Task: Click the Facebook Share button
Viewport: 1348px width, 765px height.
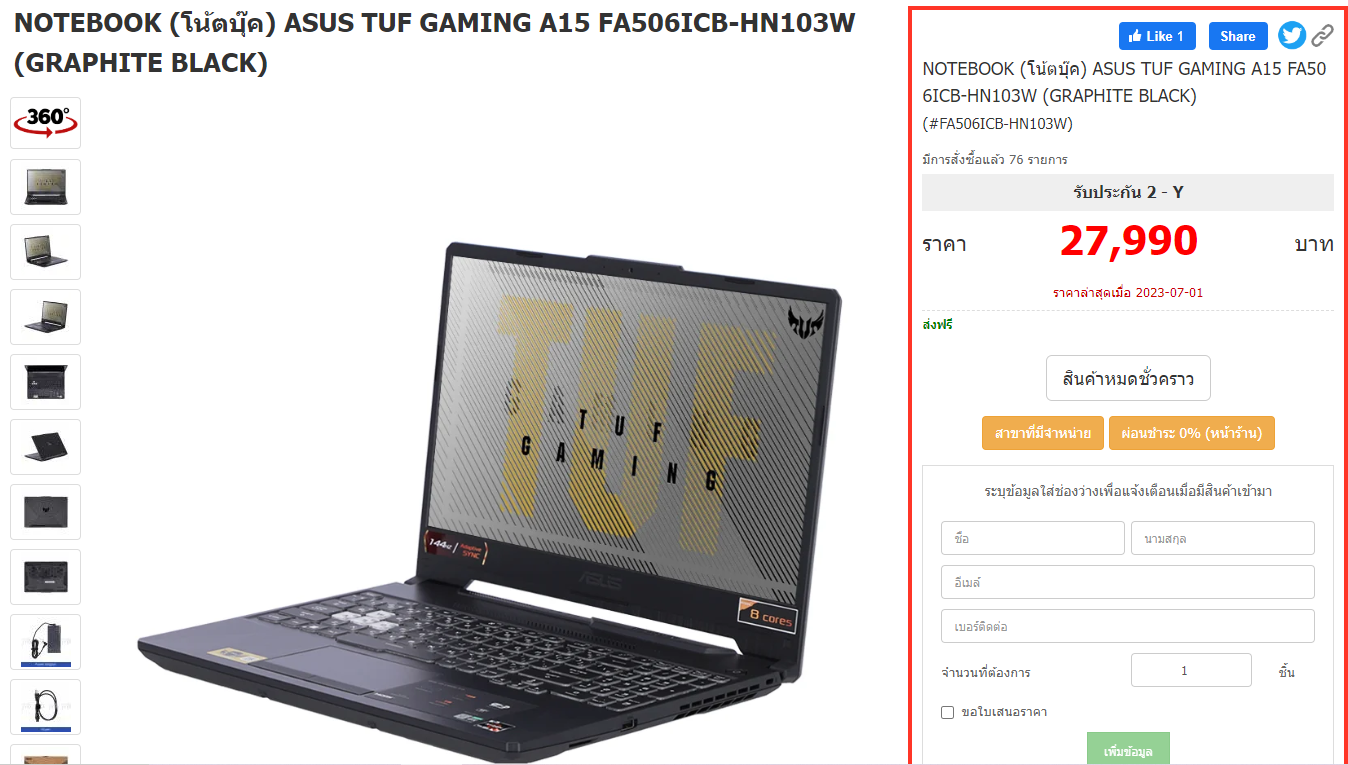Action: click(x=1238, y=36)
